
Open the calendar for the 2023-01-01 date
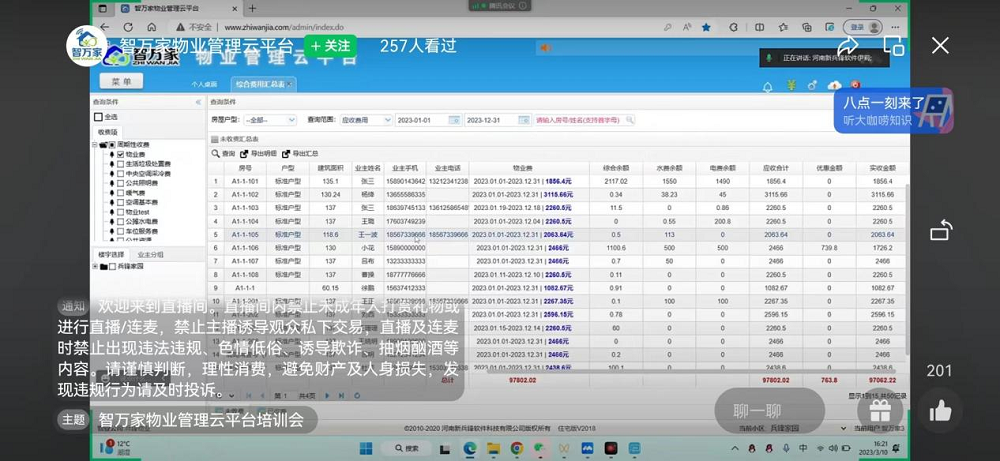click(454, 120)
